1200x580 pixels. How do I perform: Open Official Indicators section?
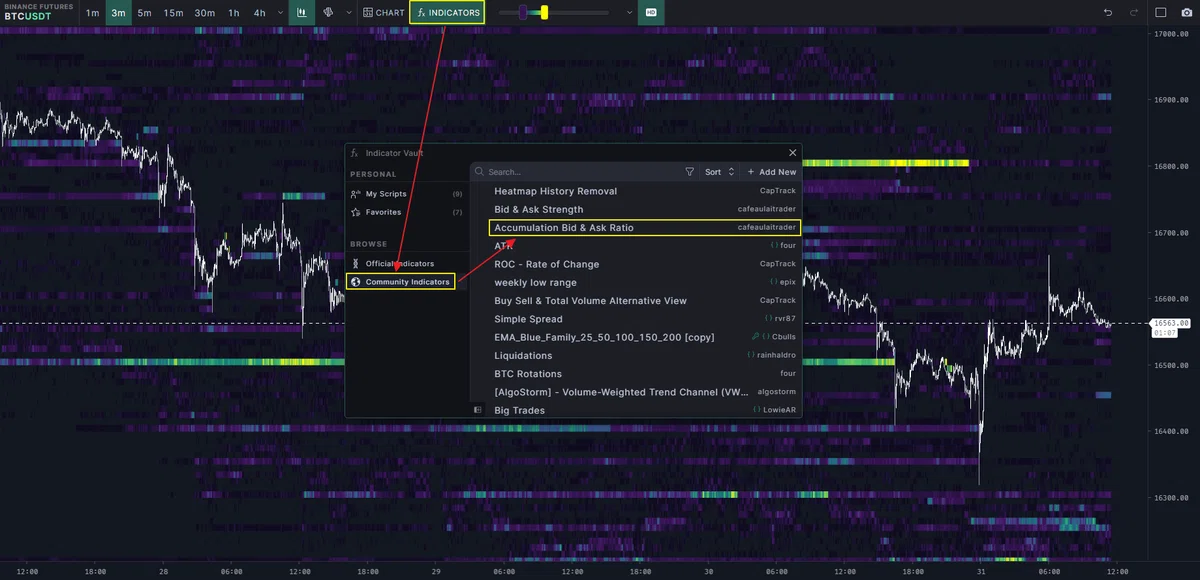click(405, 263)
